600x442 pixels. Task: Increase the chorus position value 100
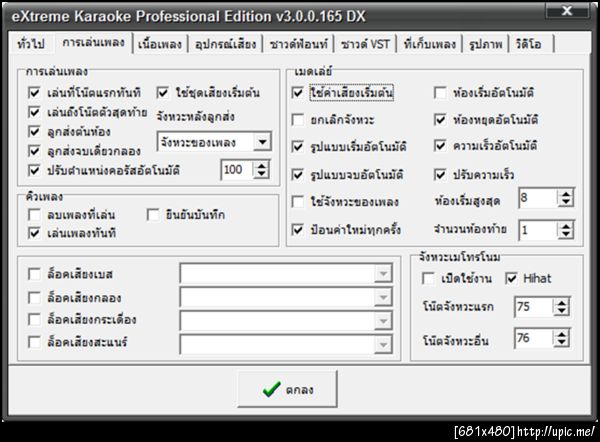[262, 166]
